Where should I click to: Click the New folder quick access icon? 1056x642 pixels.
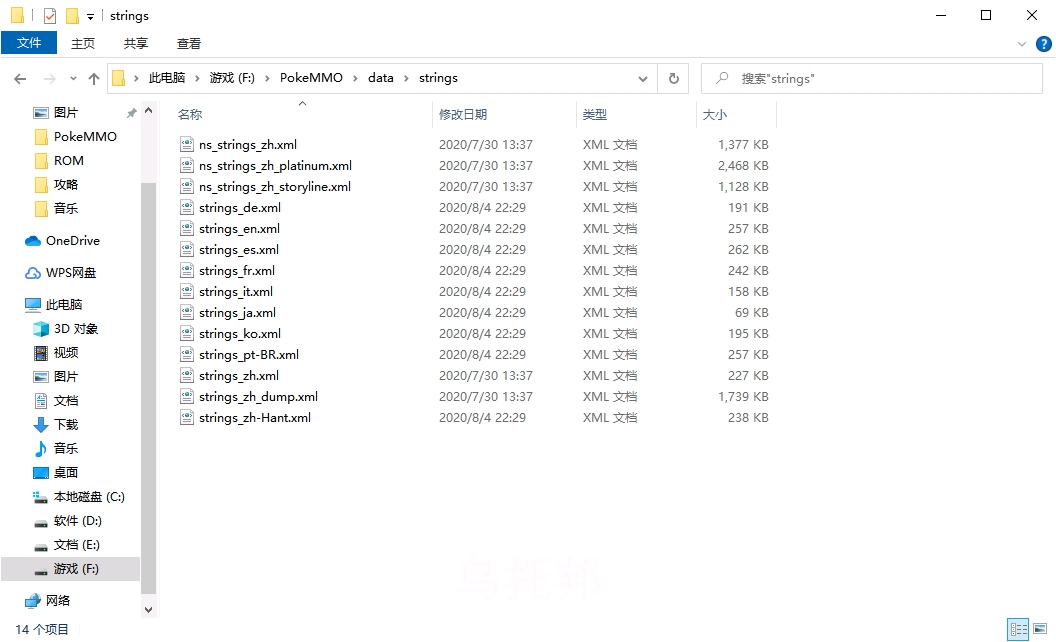pyautogui.click(x=72, y=15)
